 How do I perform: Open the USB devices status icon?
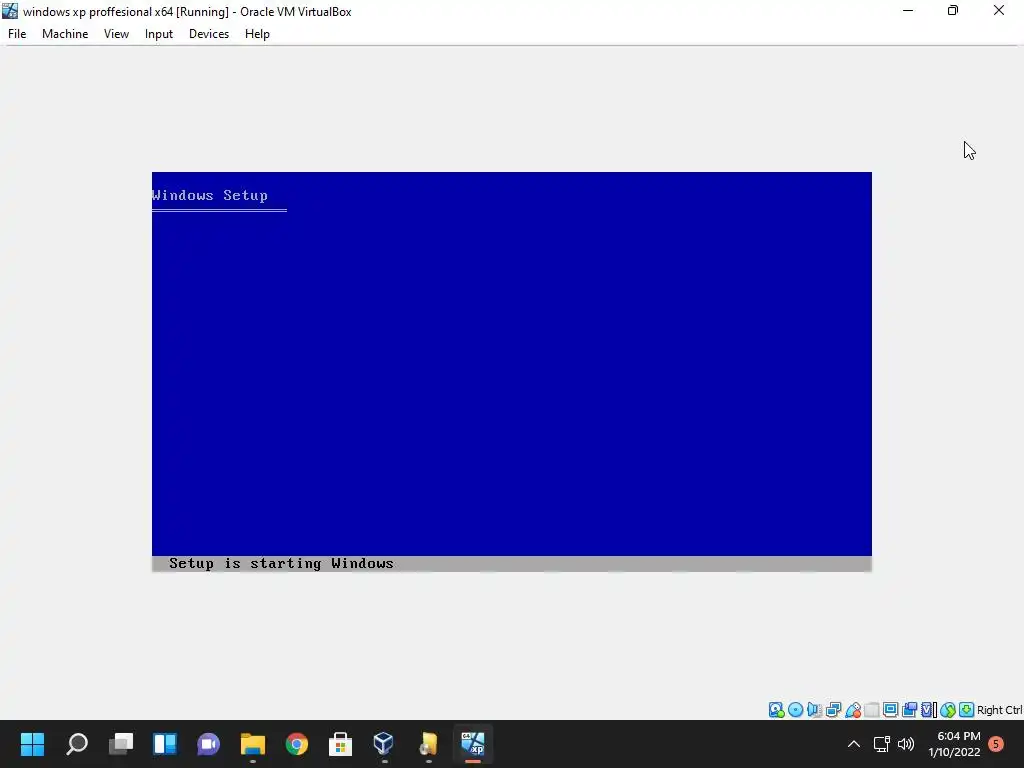853,710
